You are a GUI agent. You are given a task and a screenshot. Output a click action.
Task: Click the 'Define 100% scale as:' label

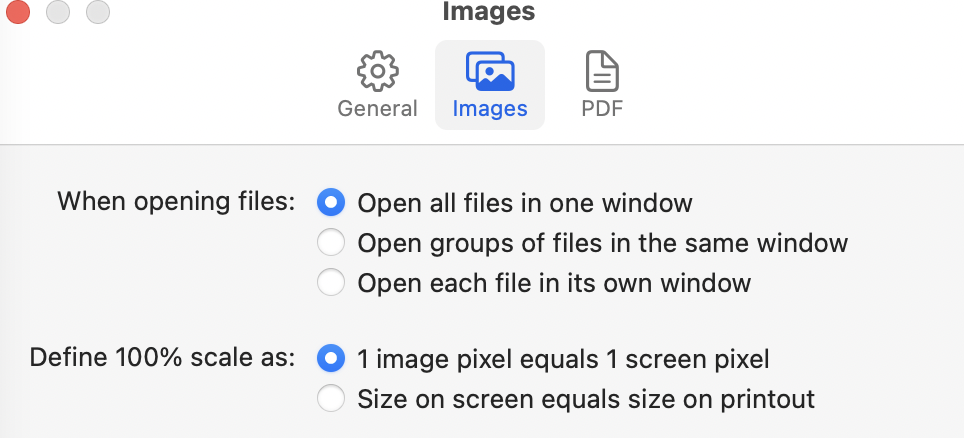pyautogui.click(x=162, y=357)
